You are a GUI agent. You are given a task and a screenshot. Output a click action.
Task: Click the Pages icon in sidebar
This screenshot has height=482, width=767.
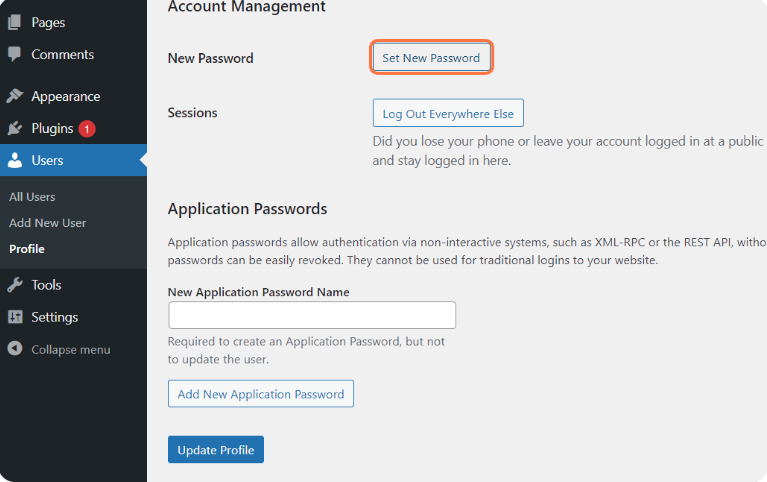tap(14, 22)
